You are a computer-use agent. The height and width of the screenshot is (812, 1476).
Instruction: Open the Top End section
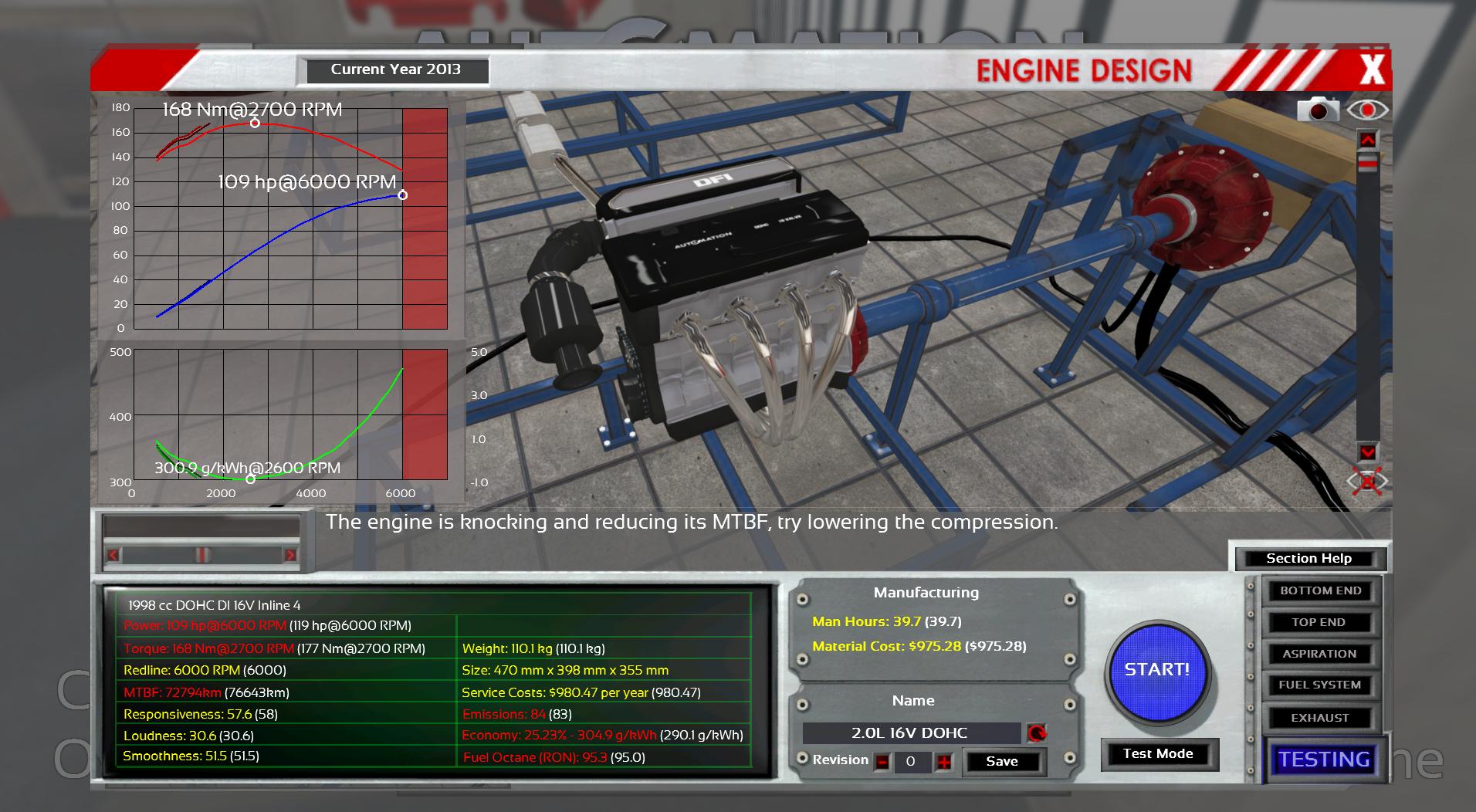[x=1320, y=622]
